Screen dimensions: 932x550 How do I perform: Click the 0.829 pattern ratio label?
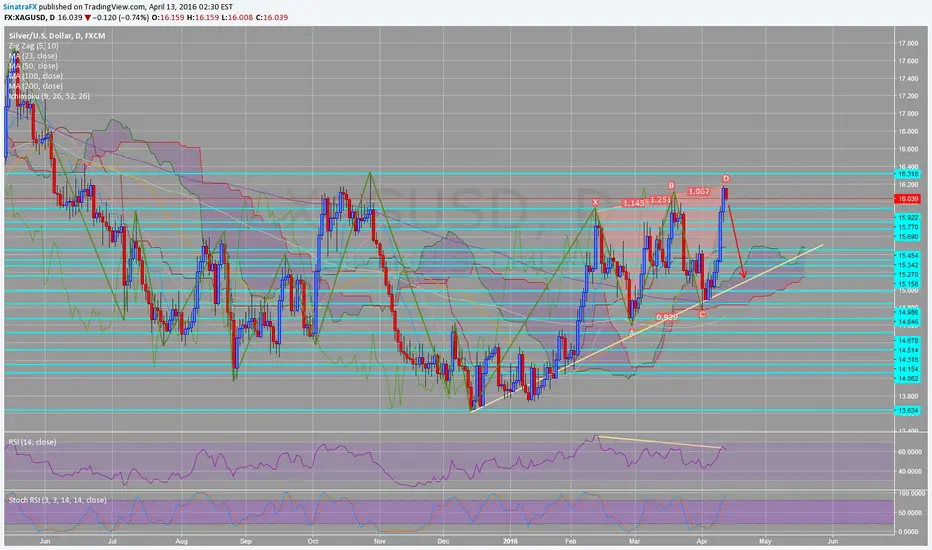pyautogui.click(x=667, y=317)
